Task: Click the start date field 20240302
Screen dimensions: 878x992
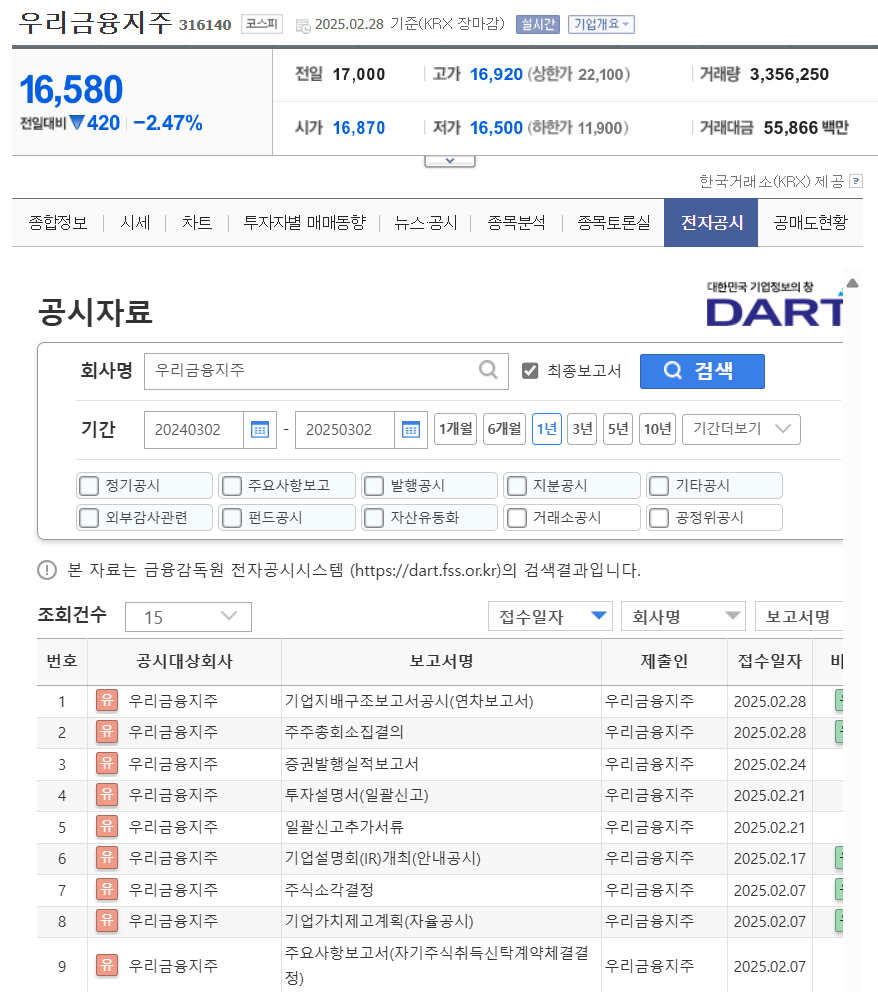Action: point(194,430)
